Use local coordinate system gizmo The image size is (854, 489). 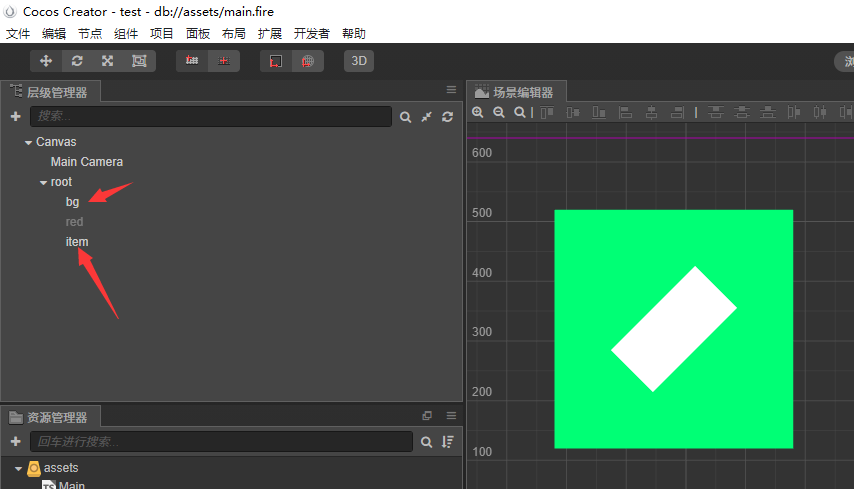click(276, 61)
